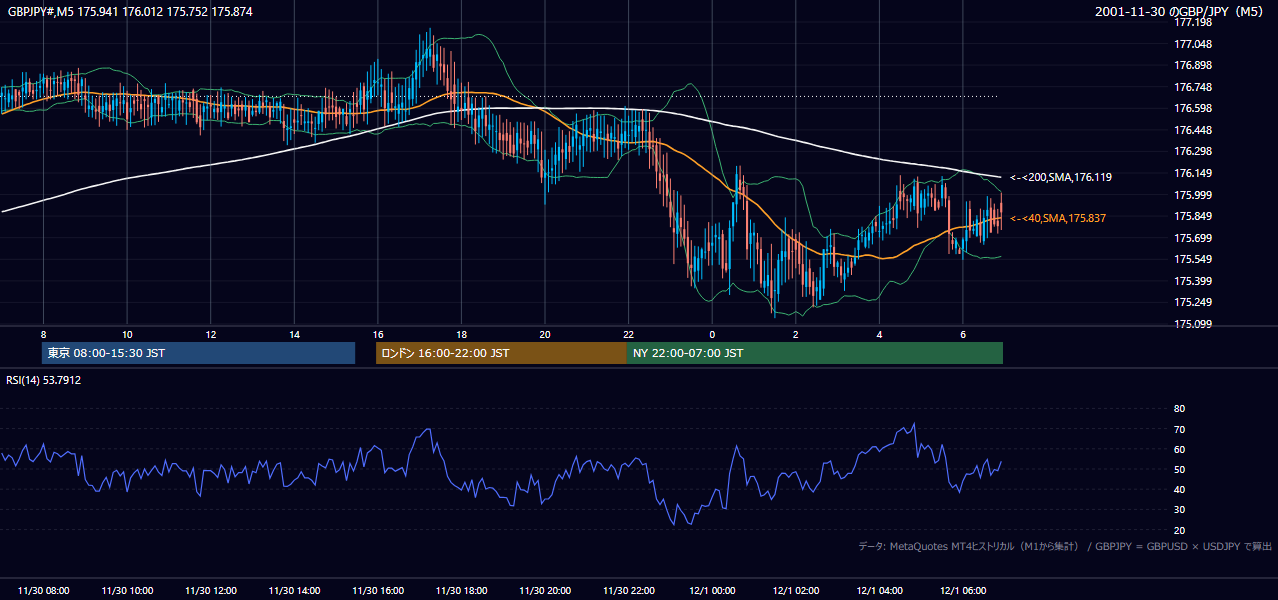1278x600 pixels.
Task: Click the 11/30 20:00 bottom time label
Action: coord(545,591)
